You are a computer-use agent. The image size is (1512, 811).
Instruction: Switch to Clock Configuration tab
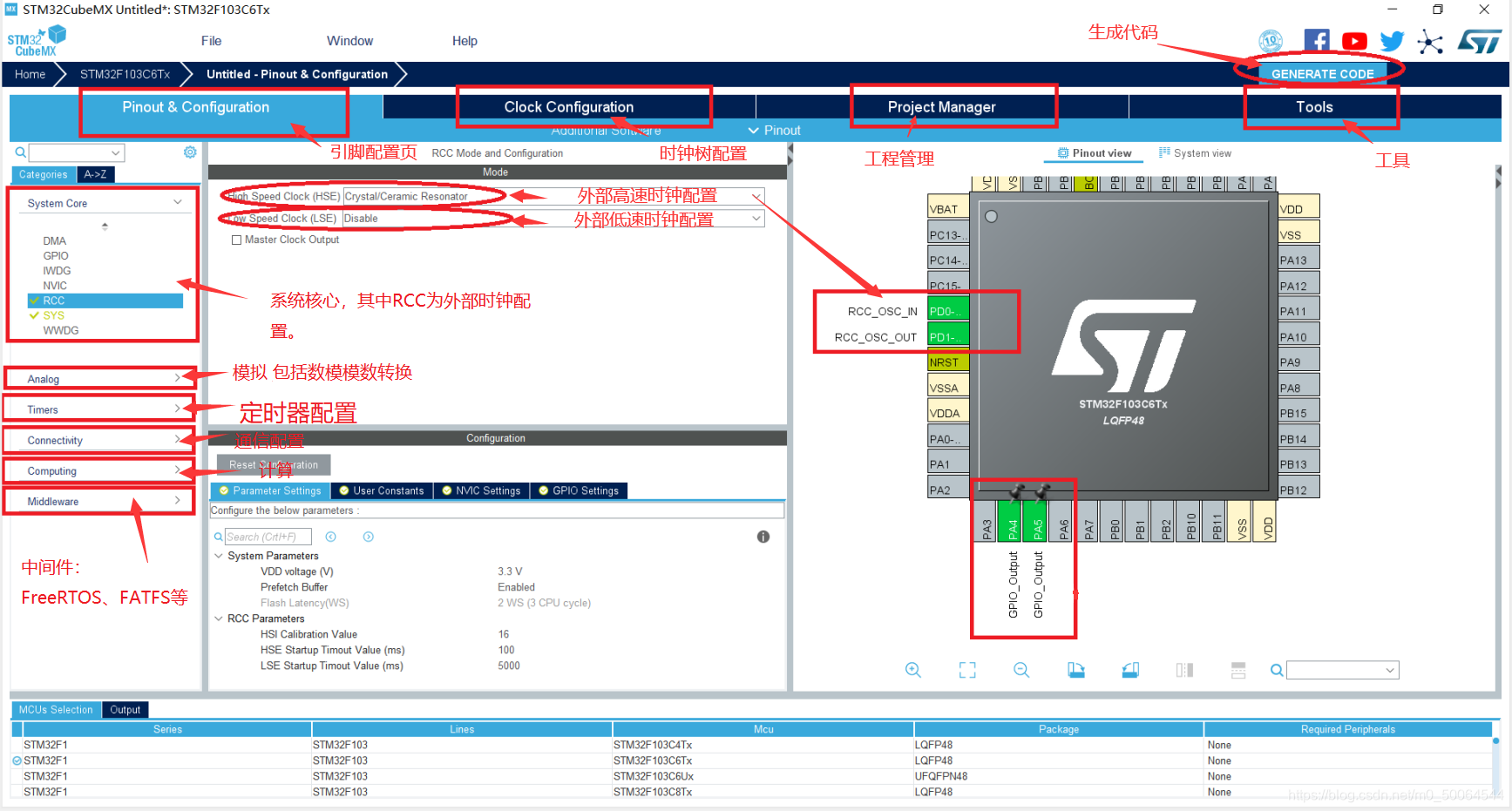(x=569, y=107)
